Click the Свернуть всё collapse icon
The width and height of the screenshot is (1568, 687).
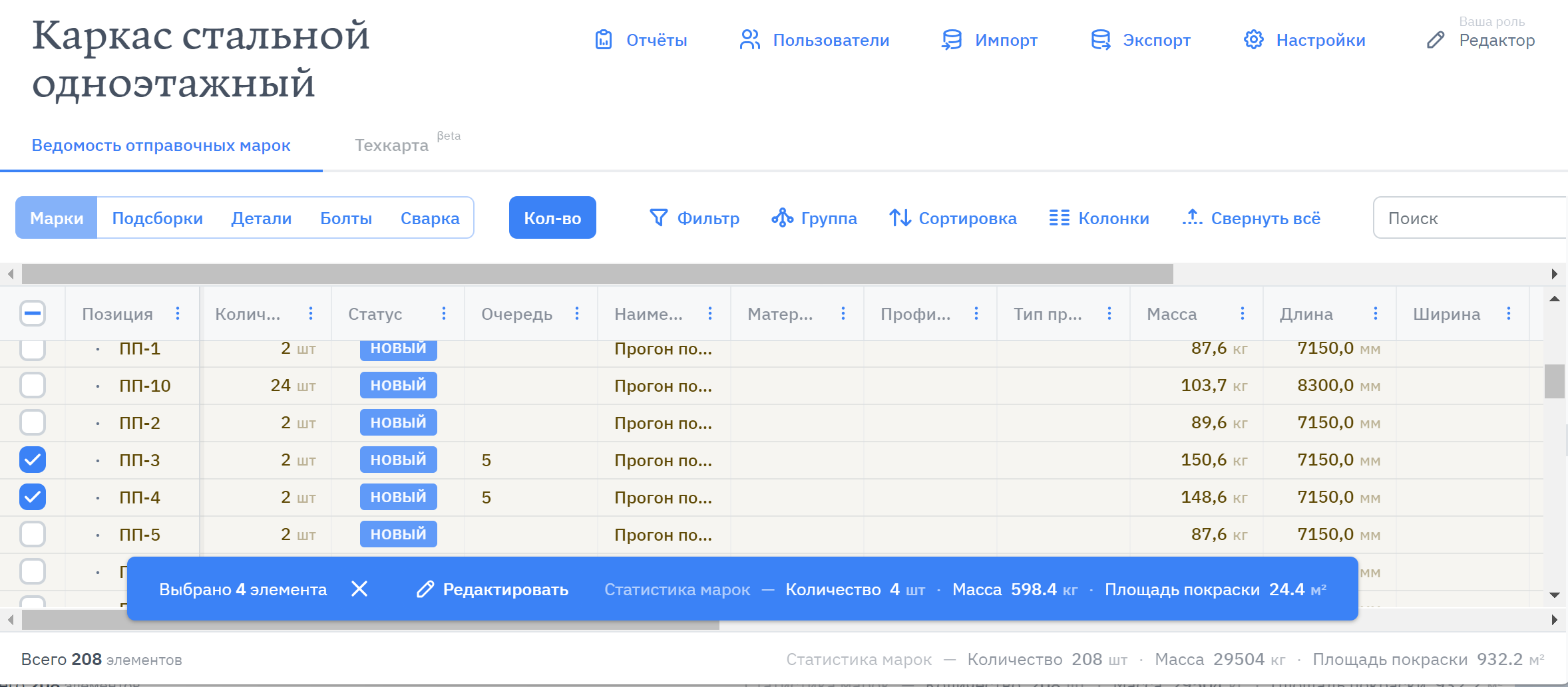[x=1192, y=217]
